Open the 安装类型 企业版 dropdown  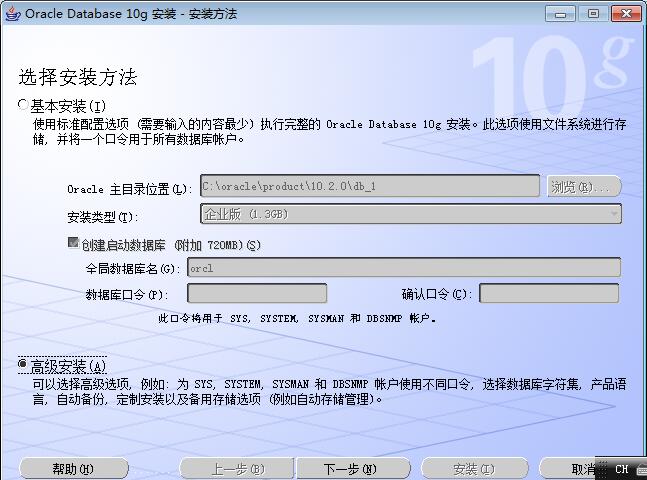[x=411, y=214]
